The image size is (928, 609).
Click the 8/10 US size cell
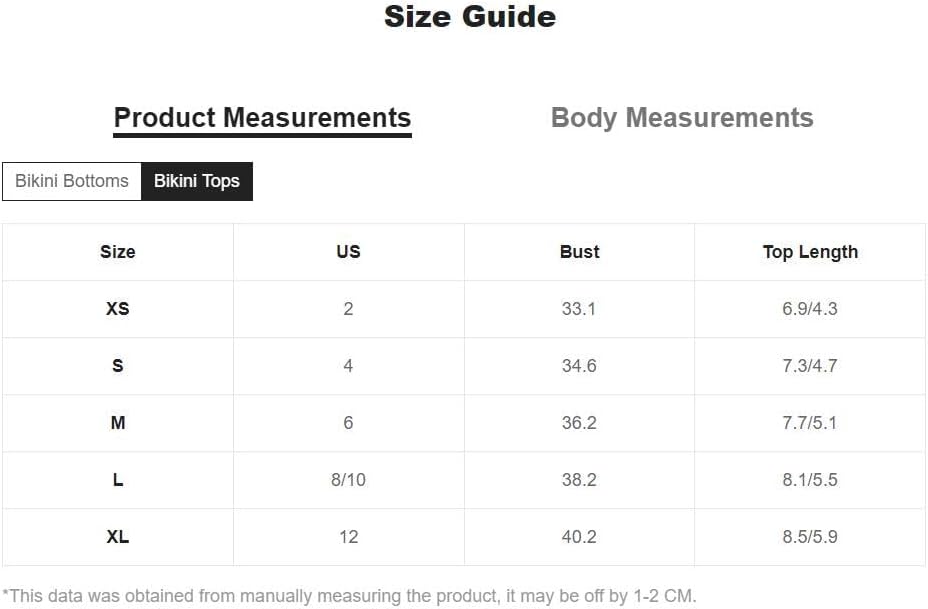pyautogui.click(x=349, y=480)
